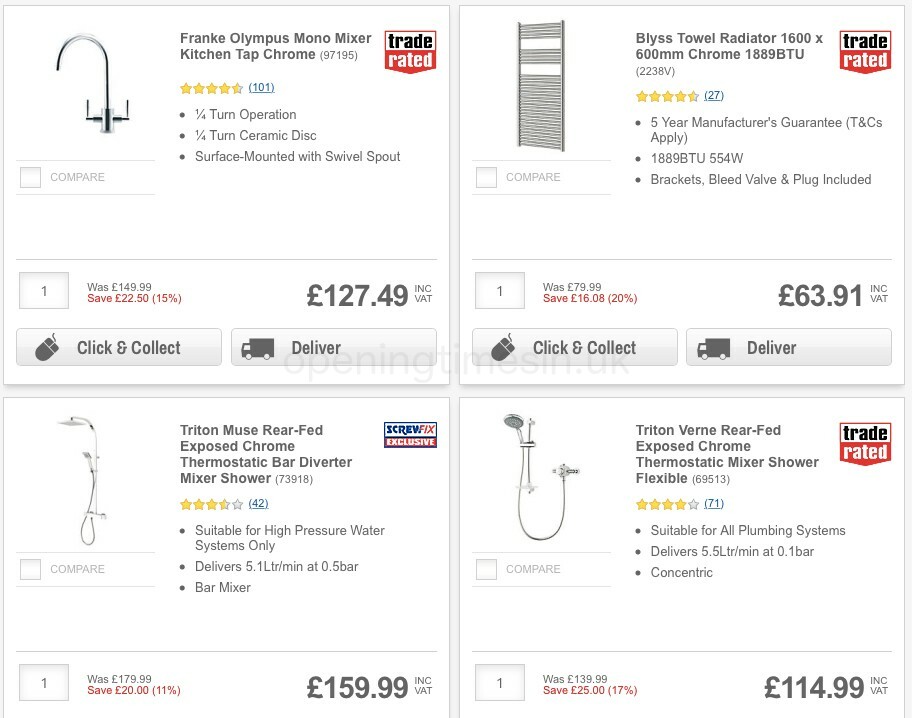The image size is (912, 718).
Task: Tick the Compare checkbox for Franke Olympus tap
Action: pyautogui.click(x=30, y=177)
